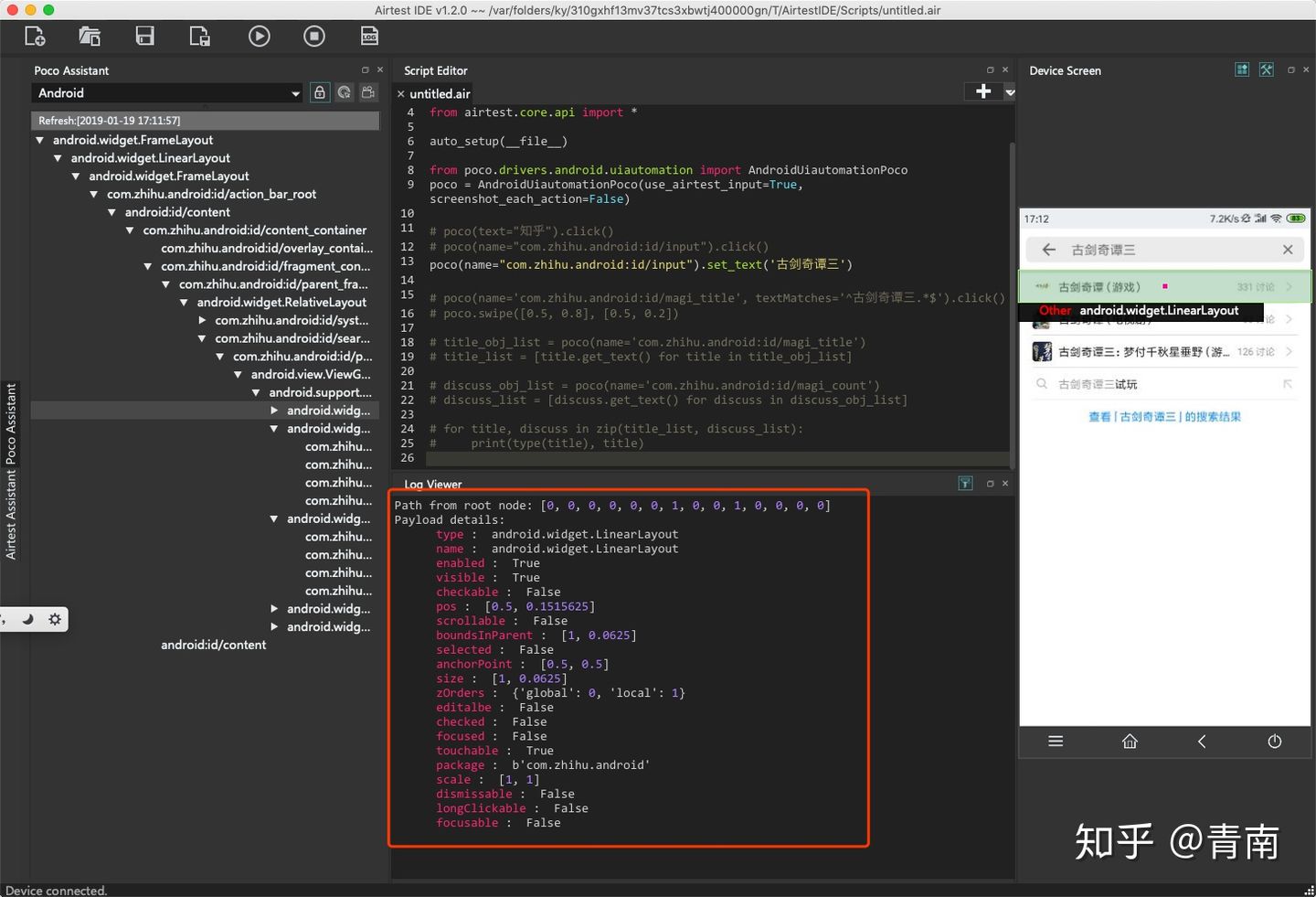Open the Android mode dropdown

167,93
